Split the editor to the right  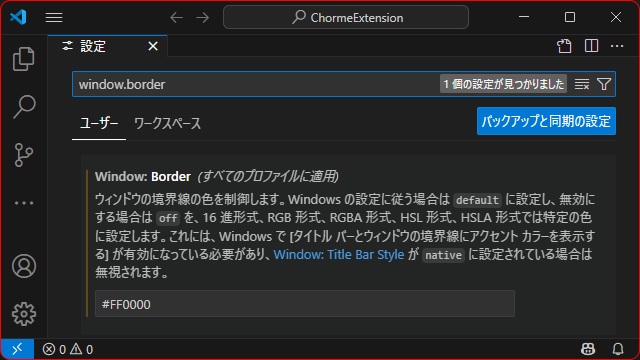(591, 46)
